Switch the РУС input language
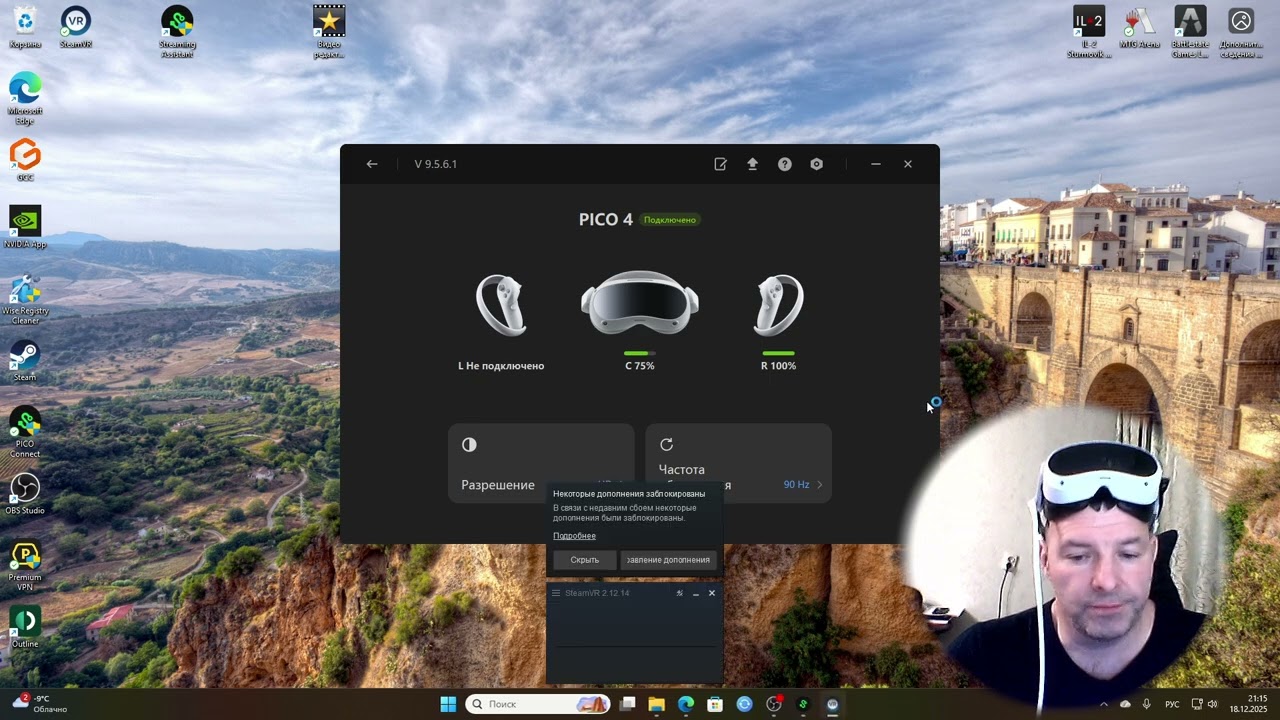This screenshot has width=1280, height=720. [x=1172, y=704]
